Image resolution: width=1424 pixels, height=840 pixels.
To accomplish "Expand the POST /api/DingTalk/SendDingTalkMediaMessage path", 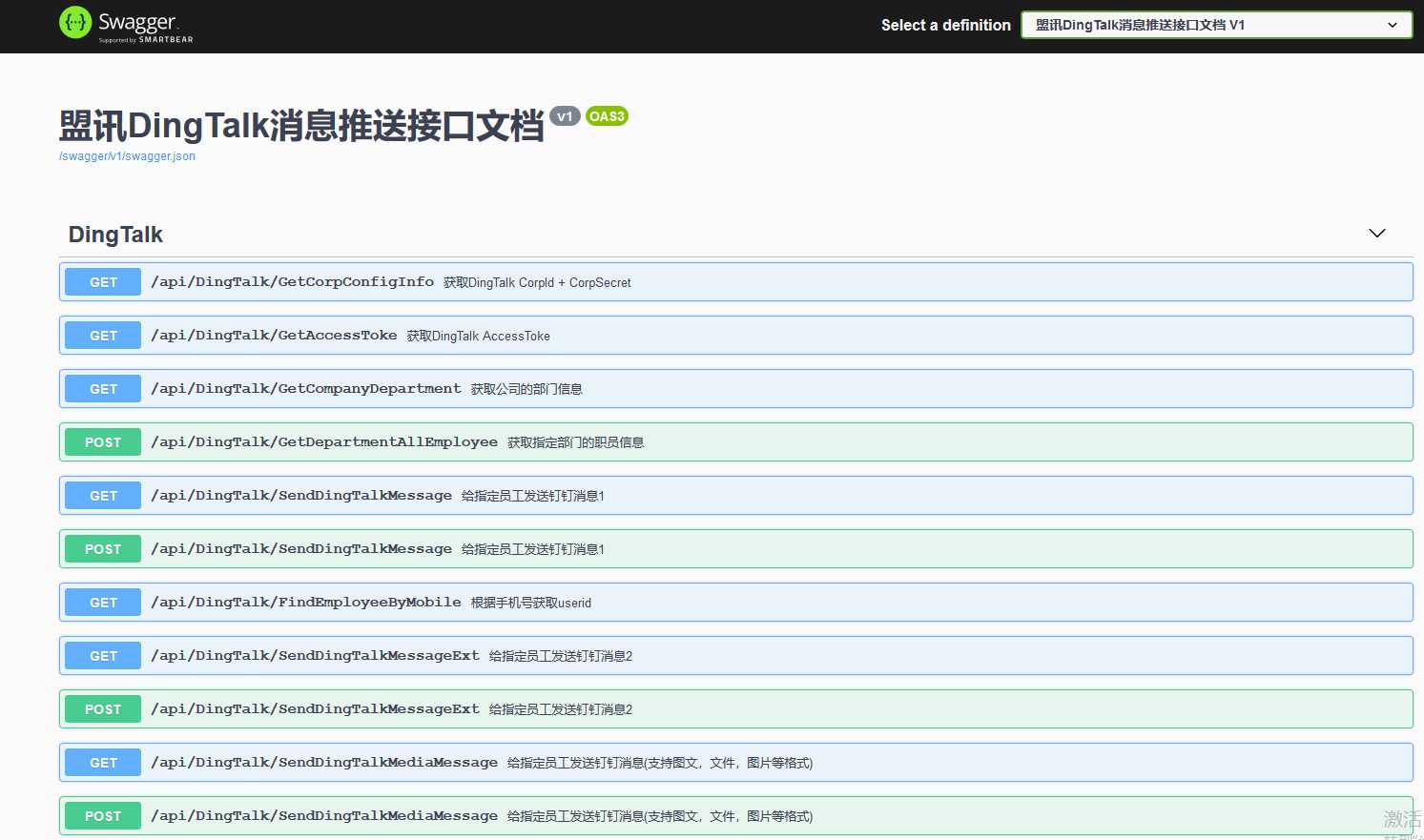I will (324, 816).
